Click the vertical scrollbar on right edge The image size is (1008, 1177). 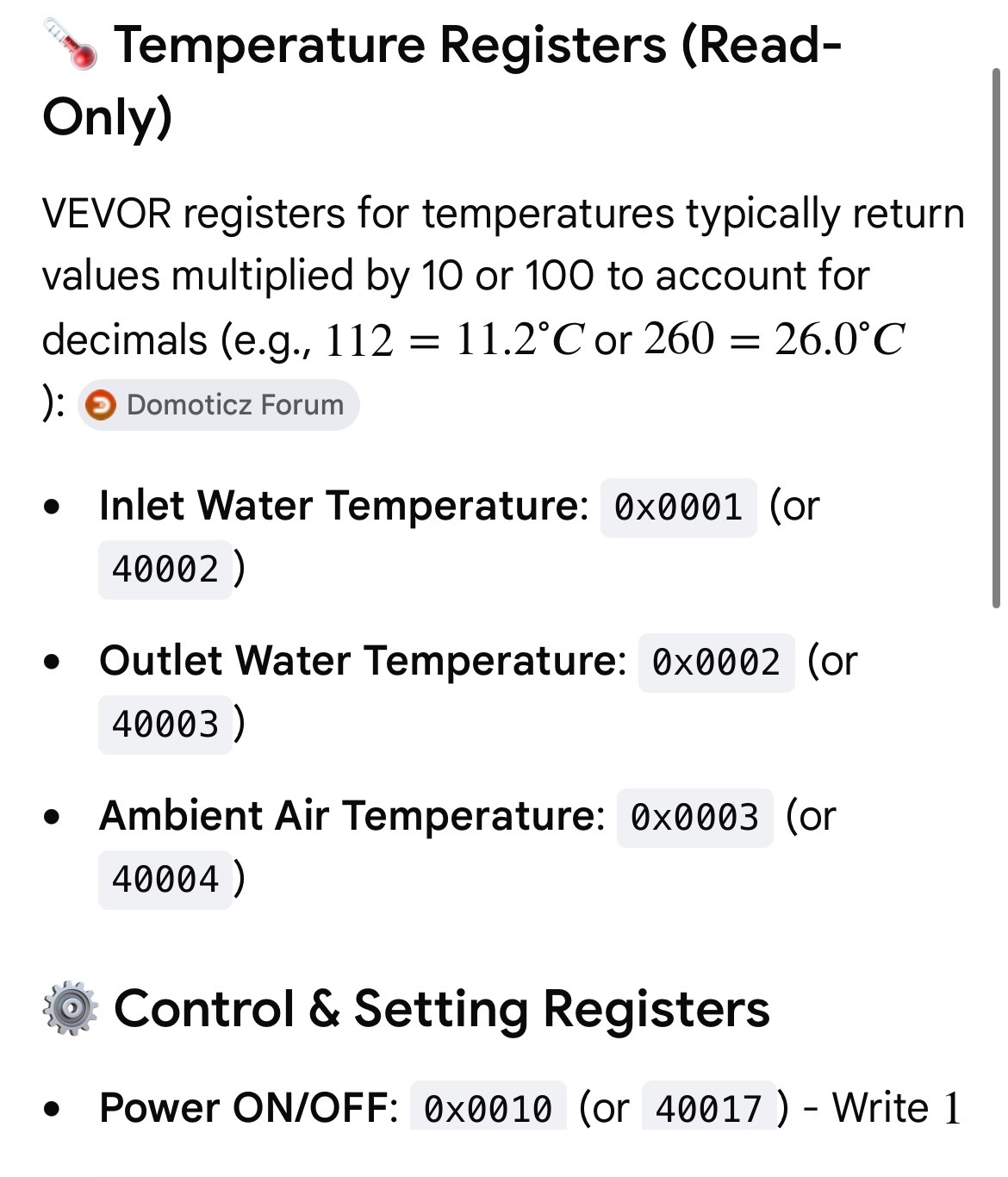[996, 338]
